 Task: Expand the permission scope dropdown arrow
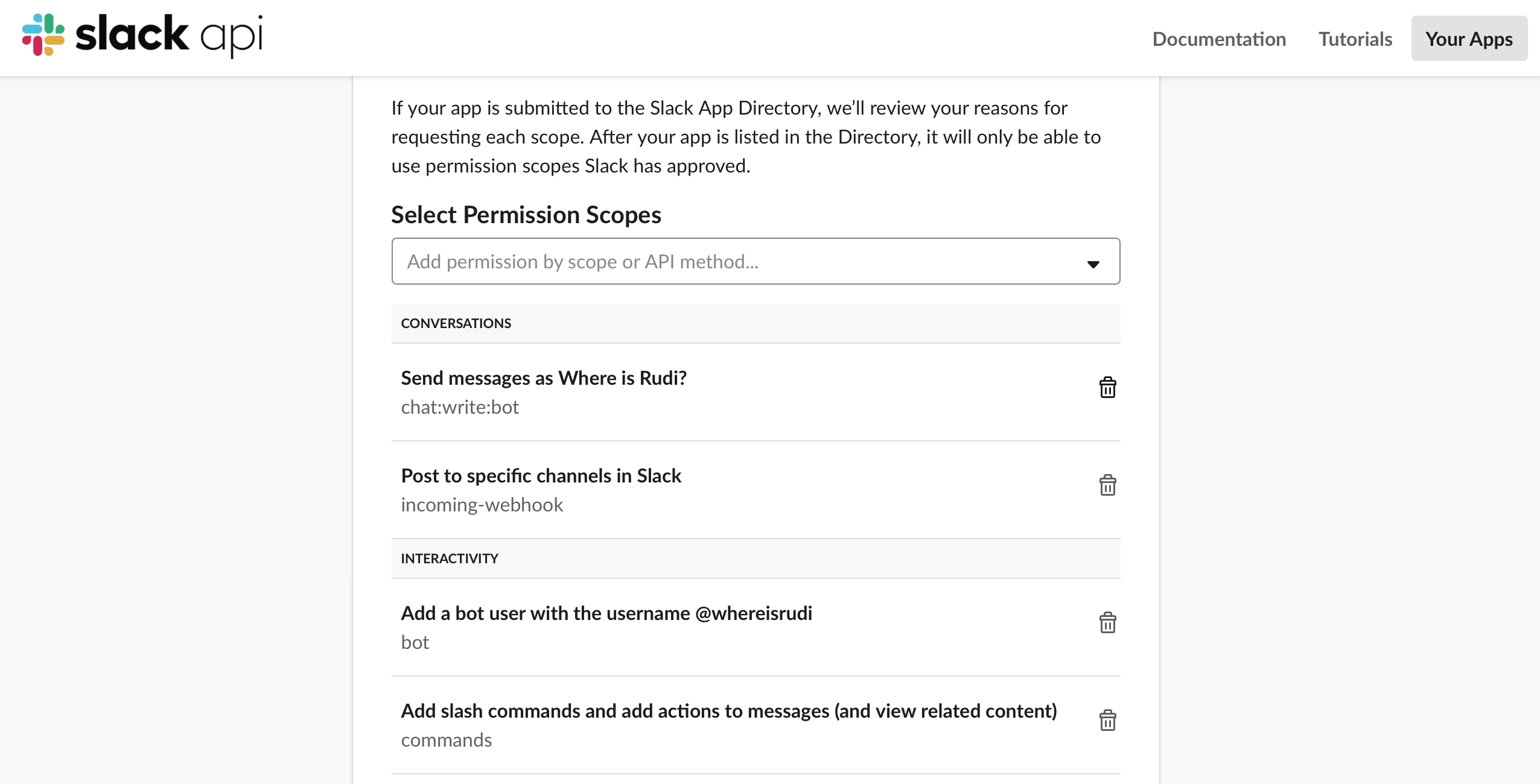coord(1093,264)
